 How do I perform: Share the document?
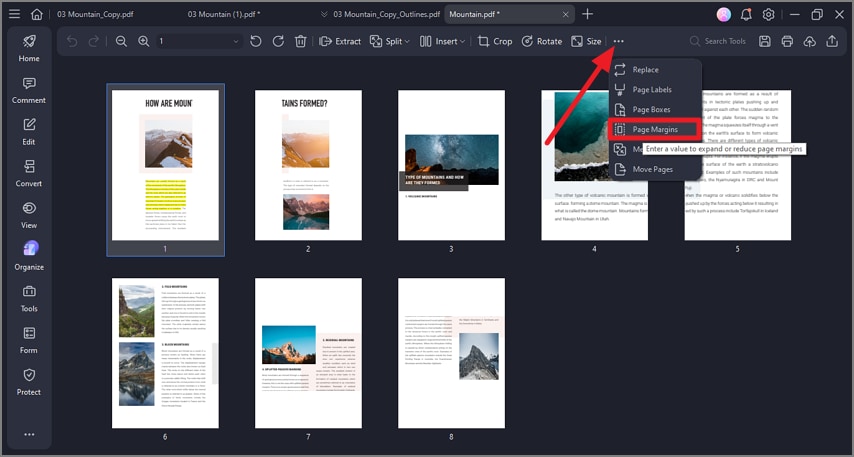[832, 41]
